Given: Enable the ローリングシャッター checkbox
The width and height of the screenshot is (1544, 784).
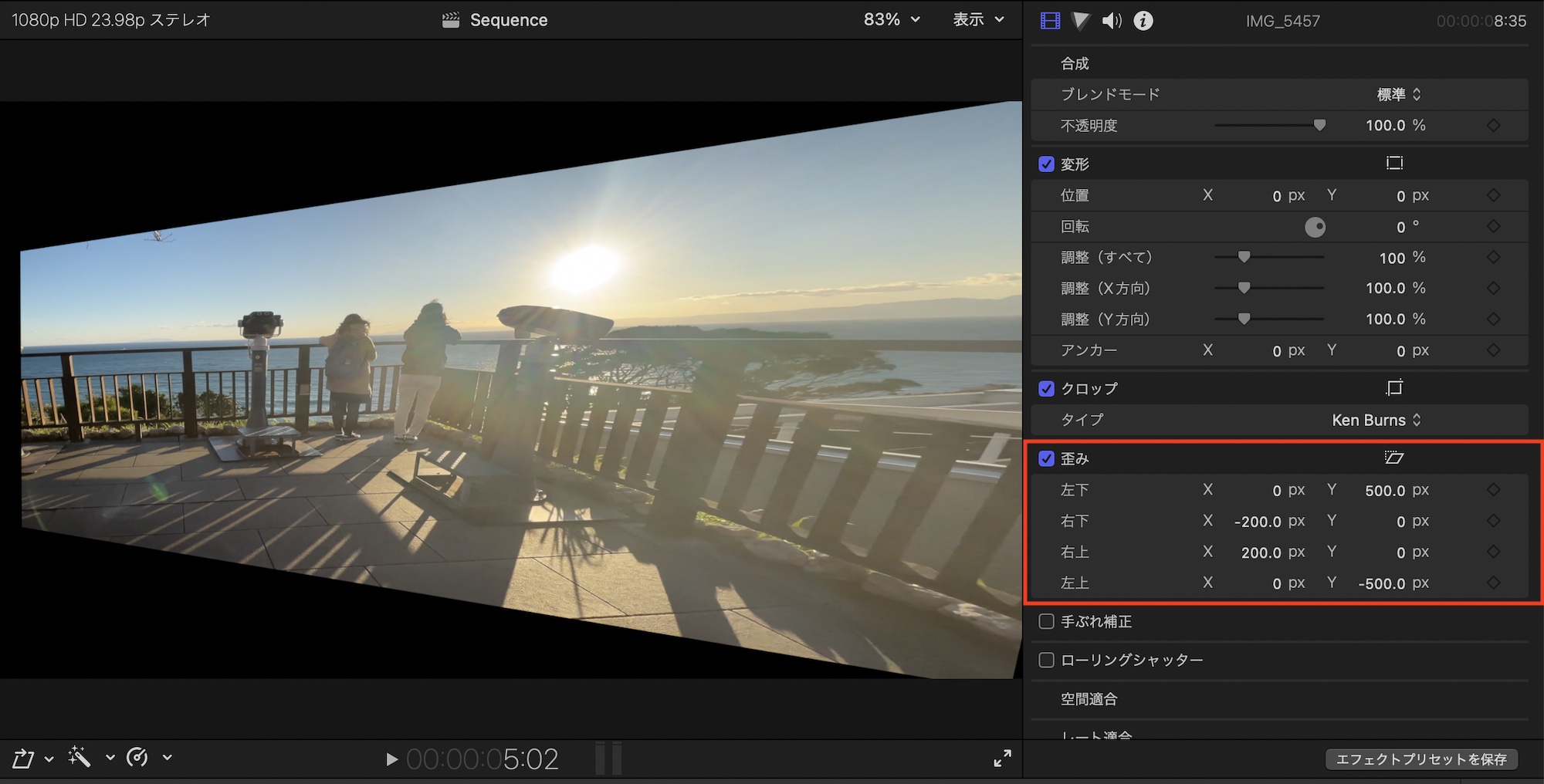Looking at the screenshot, I should coord(1046,660).
